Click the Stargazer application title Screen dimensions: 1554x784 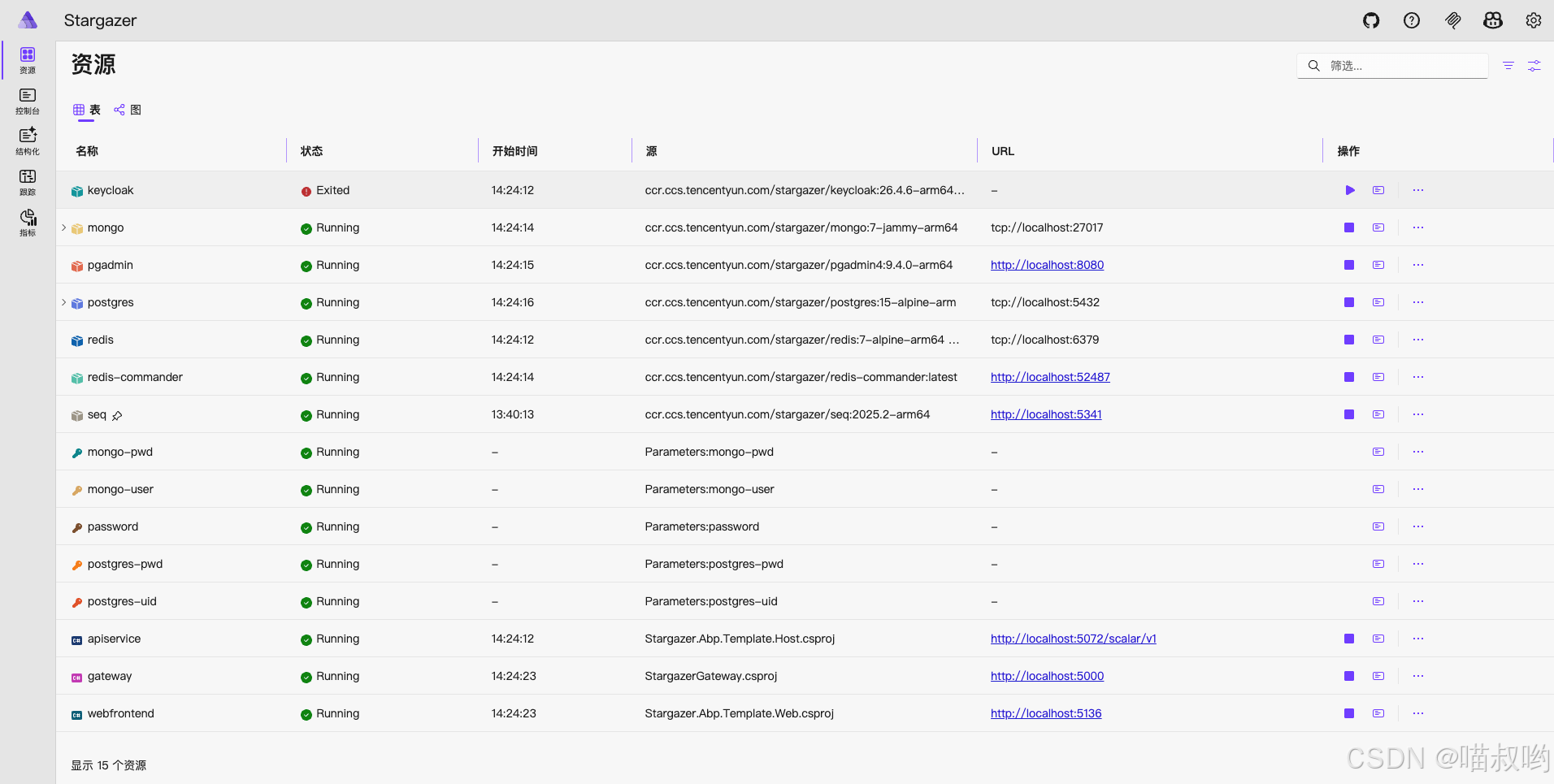100,20
